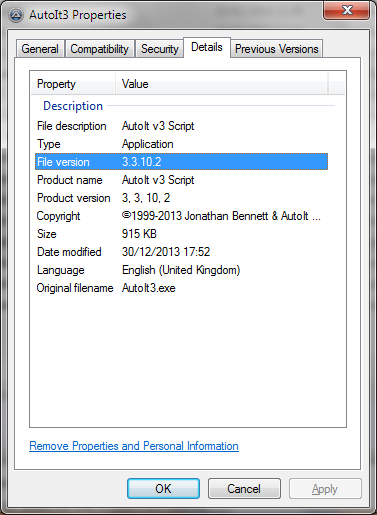The height and width of the screenshot is (515, 377).
Task: Select the Copyright property row
Action: pyautogui.click(x=181, y=216)
